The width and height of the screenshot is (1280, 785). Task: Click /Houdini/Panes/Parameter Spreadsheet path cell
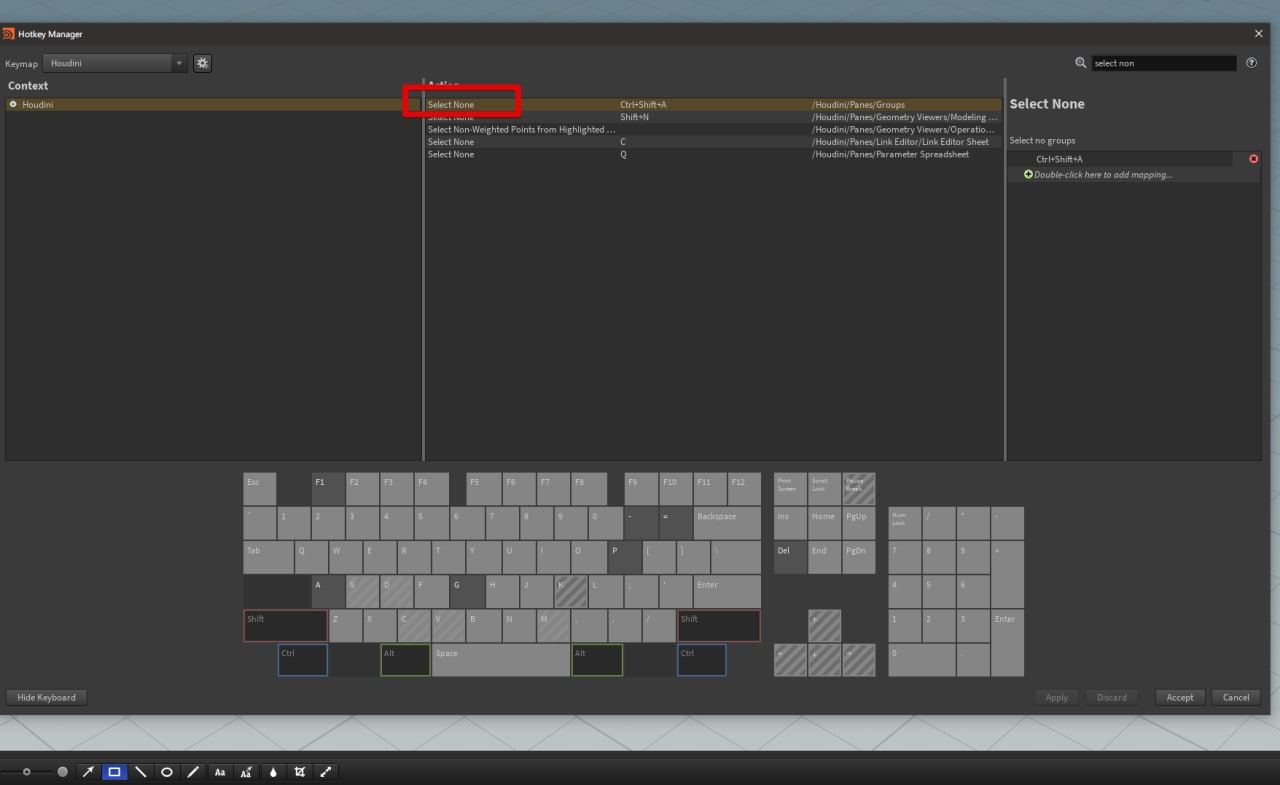coord(890,154)
